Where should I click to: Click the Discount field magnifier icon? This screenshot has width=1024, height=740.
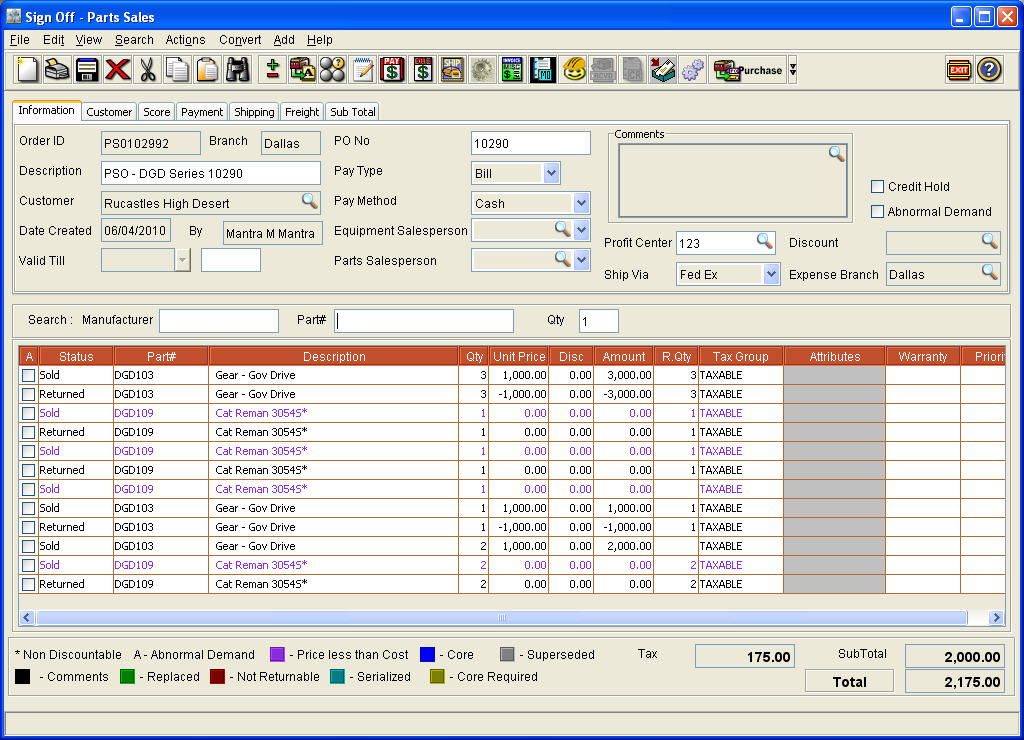(x=990, y=242)
